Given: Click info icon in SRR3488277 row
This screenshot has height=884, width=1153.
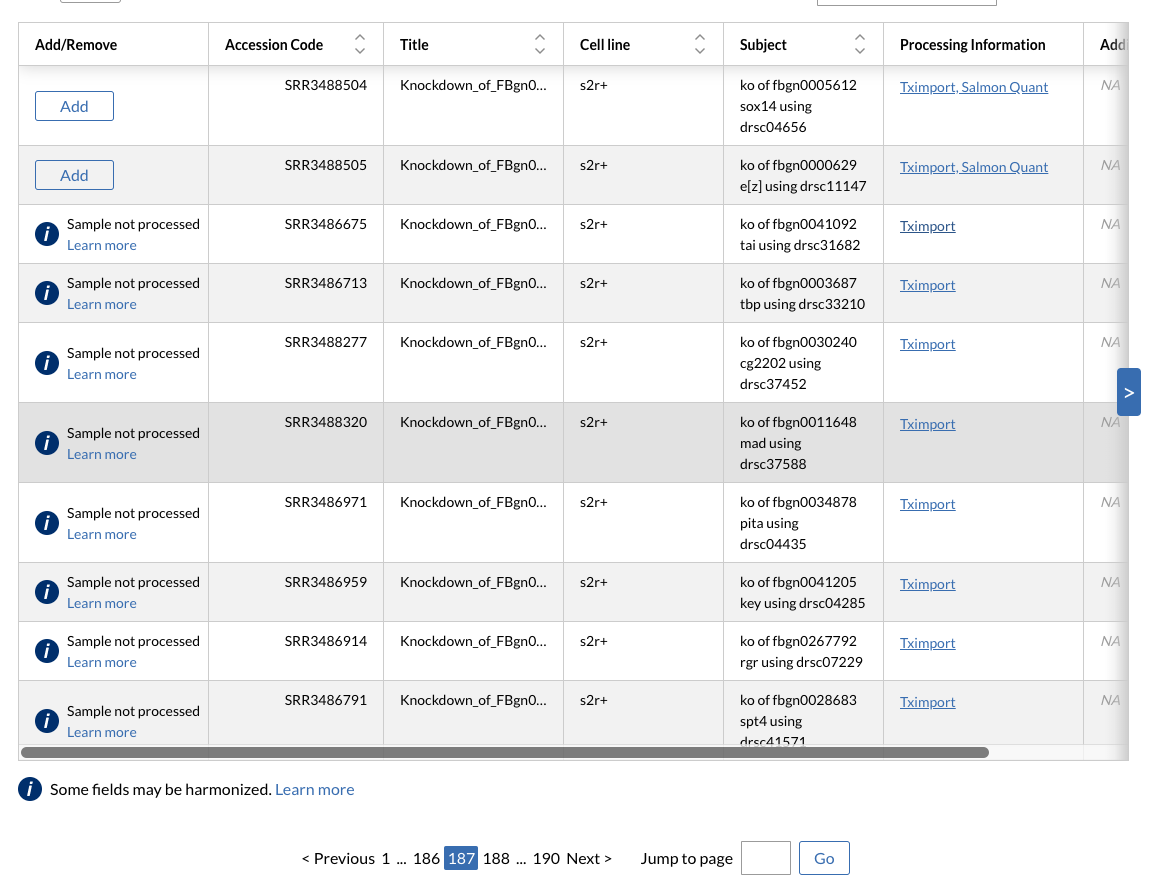Looking at the screenshot, I should 47,363.
